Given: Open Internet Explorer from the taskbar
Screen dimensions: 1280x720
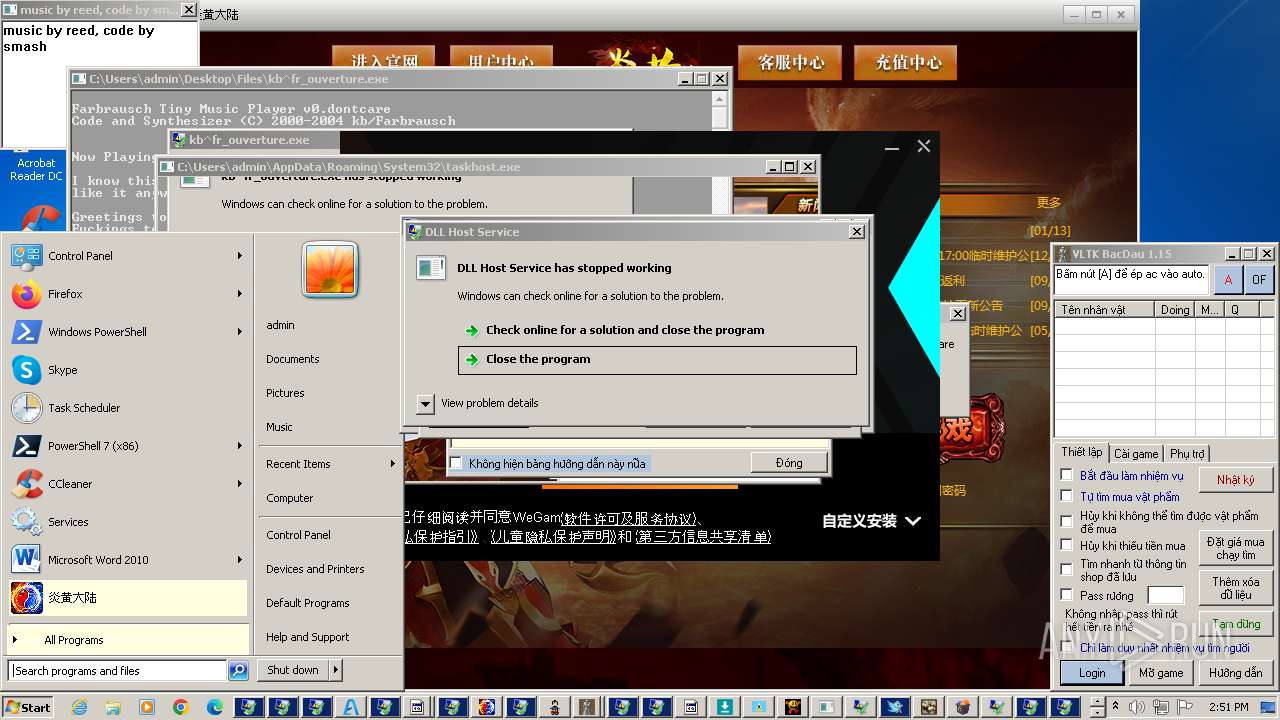Looking at the screenshot, I should 79,707.
